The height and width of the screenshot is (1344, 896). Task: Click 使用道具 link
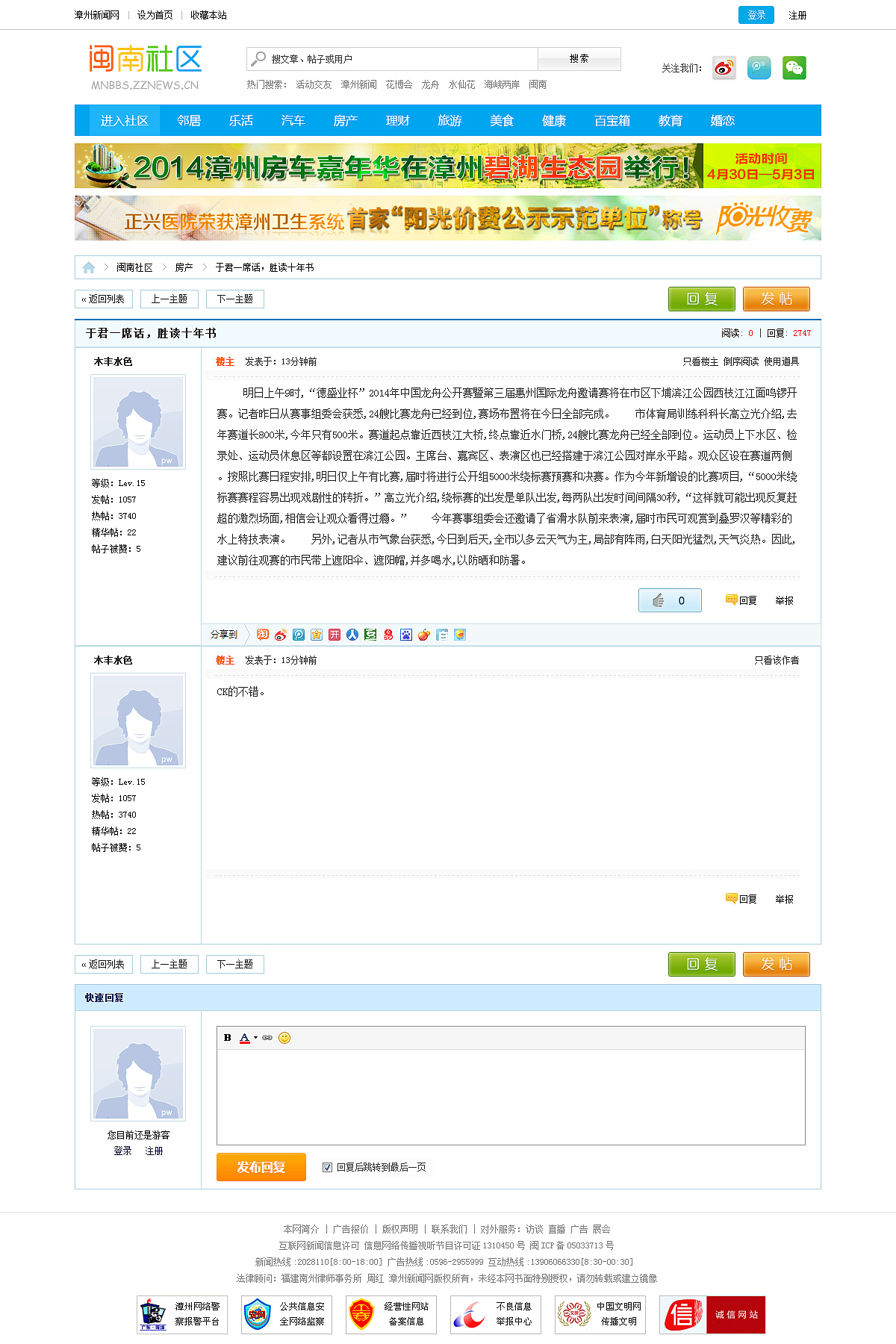pyautogui.click(x=781, y=361)
